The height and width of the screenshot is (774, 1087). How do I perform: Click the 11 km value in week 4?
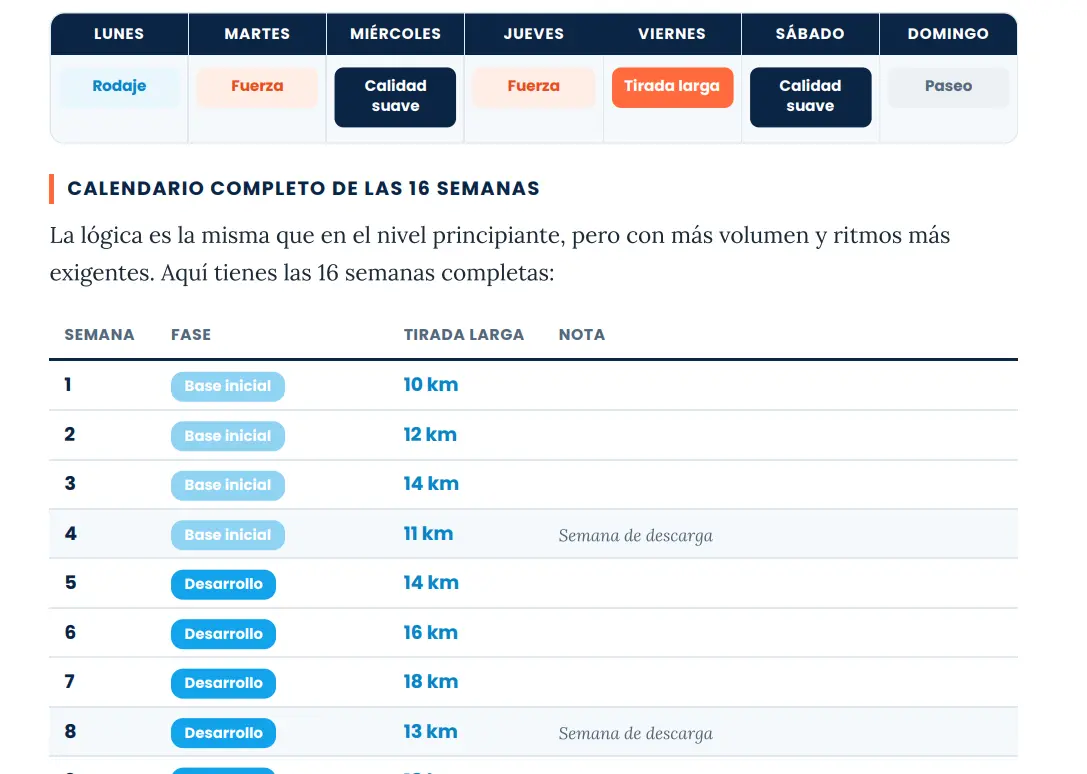click(428, 534)
